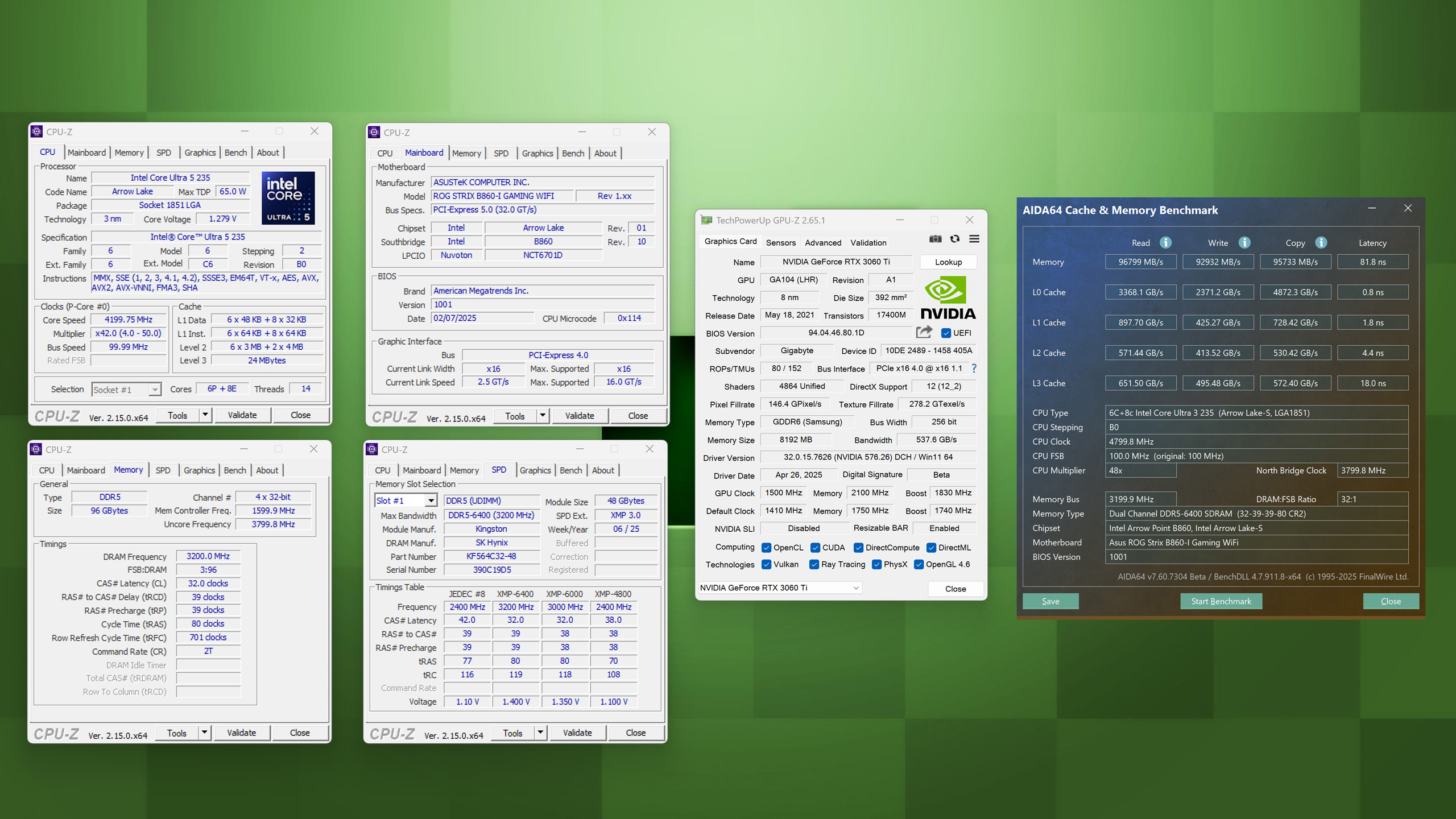Click Close button in AIDA64 benchmark window
The height and width of the screenshot is (819, 1456).
click(1391, 601)
